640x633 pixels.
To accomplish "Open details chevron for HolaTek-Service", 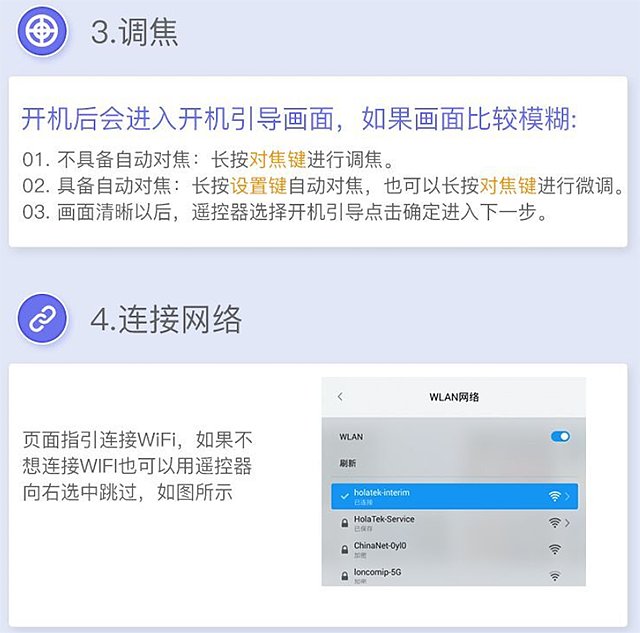I will (x=567, y=523).
